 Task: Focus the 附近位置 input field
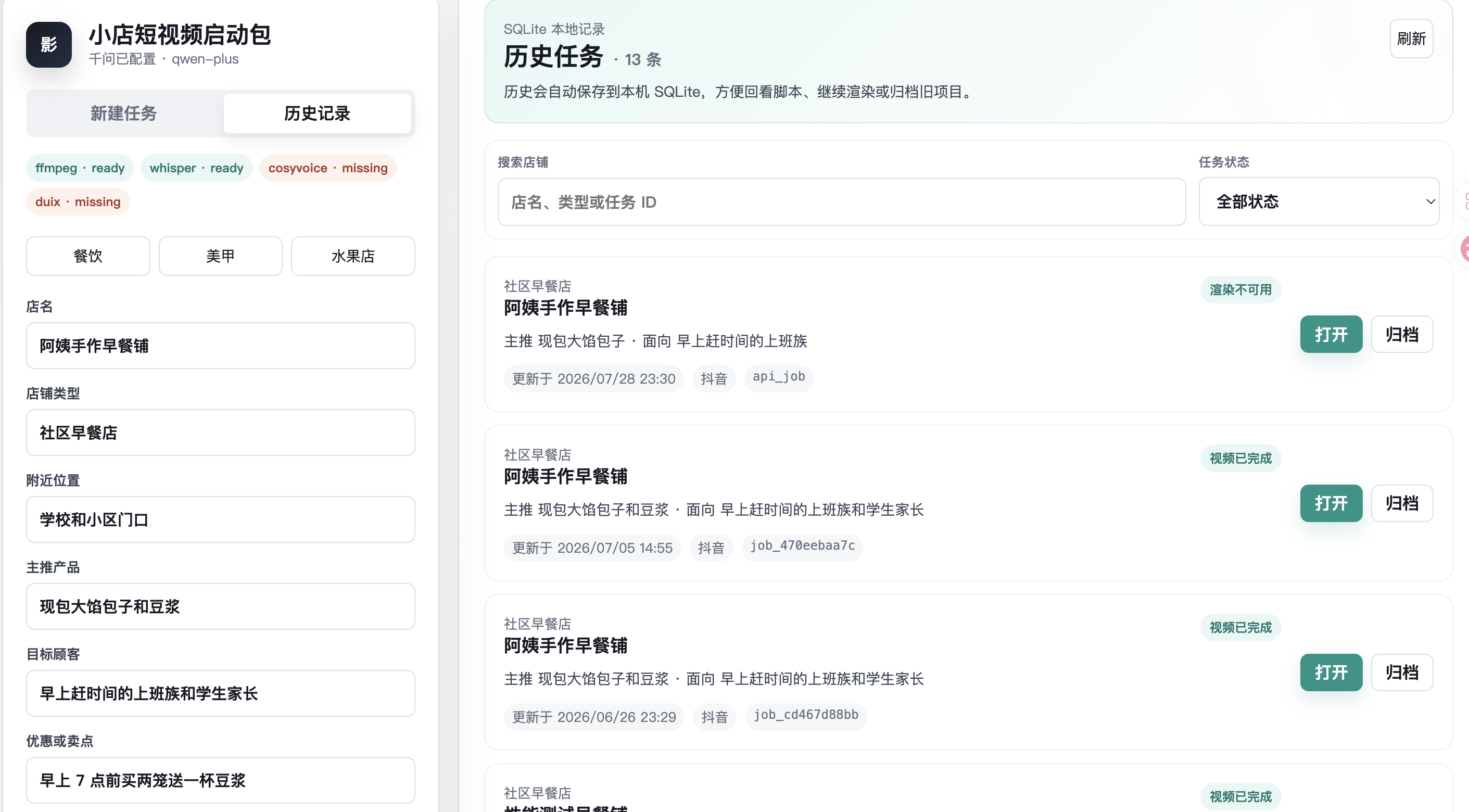(x=220, y=519)
